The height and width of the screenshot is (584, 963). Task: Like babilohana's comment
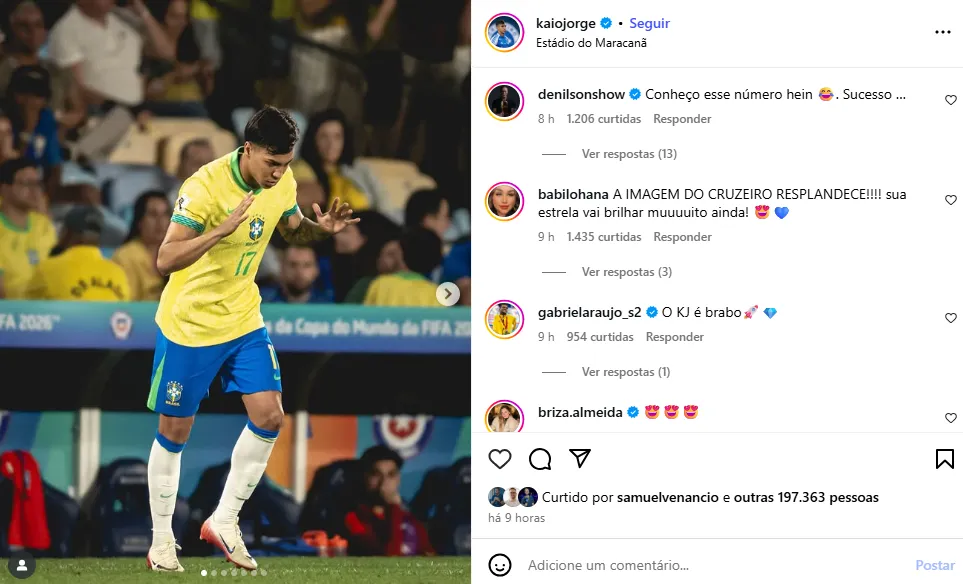pos(951,200)
